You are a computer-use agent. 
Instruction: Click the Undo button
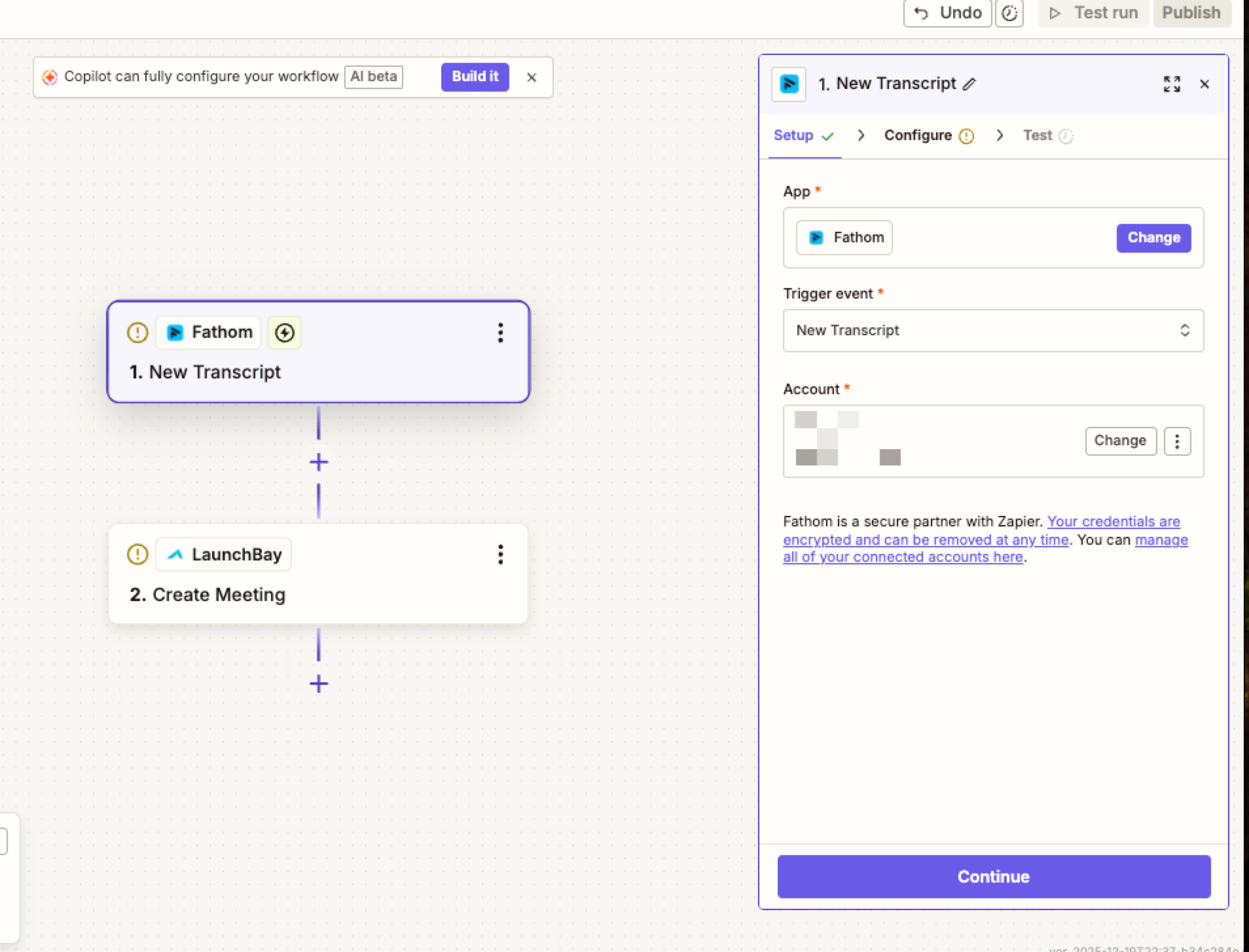(x=947, y=13)
